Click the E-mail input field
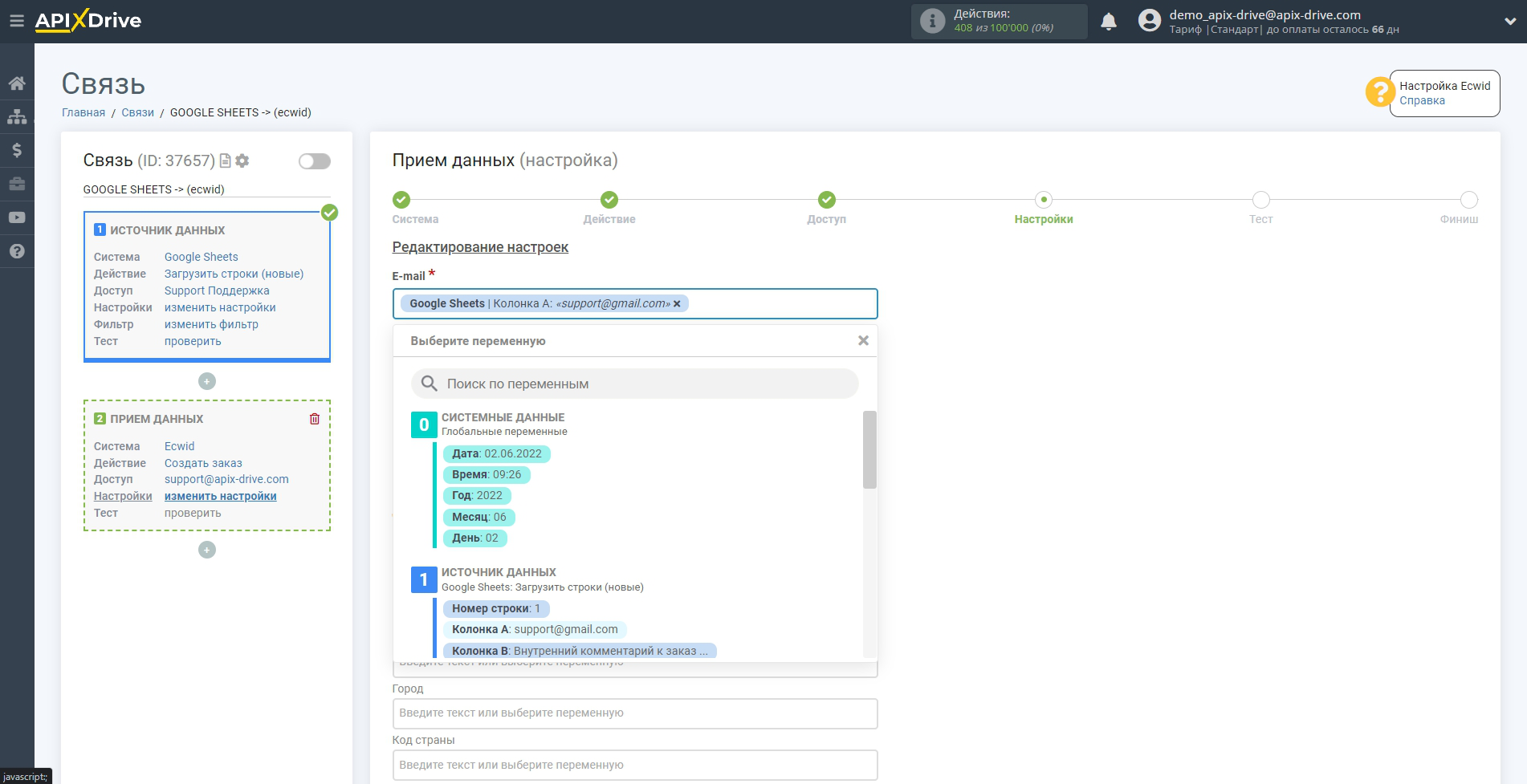The width and height of the screenshot is (1527, 784). tap(635, 303)
